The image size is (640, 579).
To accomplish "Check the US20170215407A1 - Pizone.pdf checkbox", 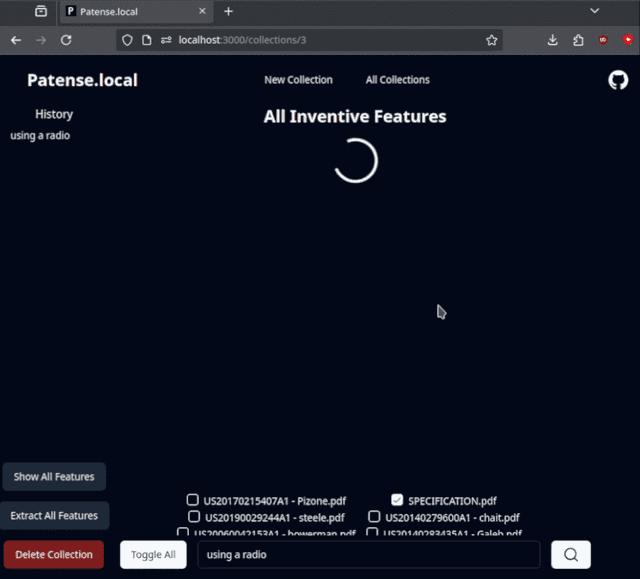I will click(193, 500).
